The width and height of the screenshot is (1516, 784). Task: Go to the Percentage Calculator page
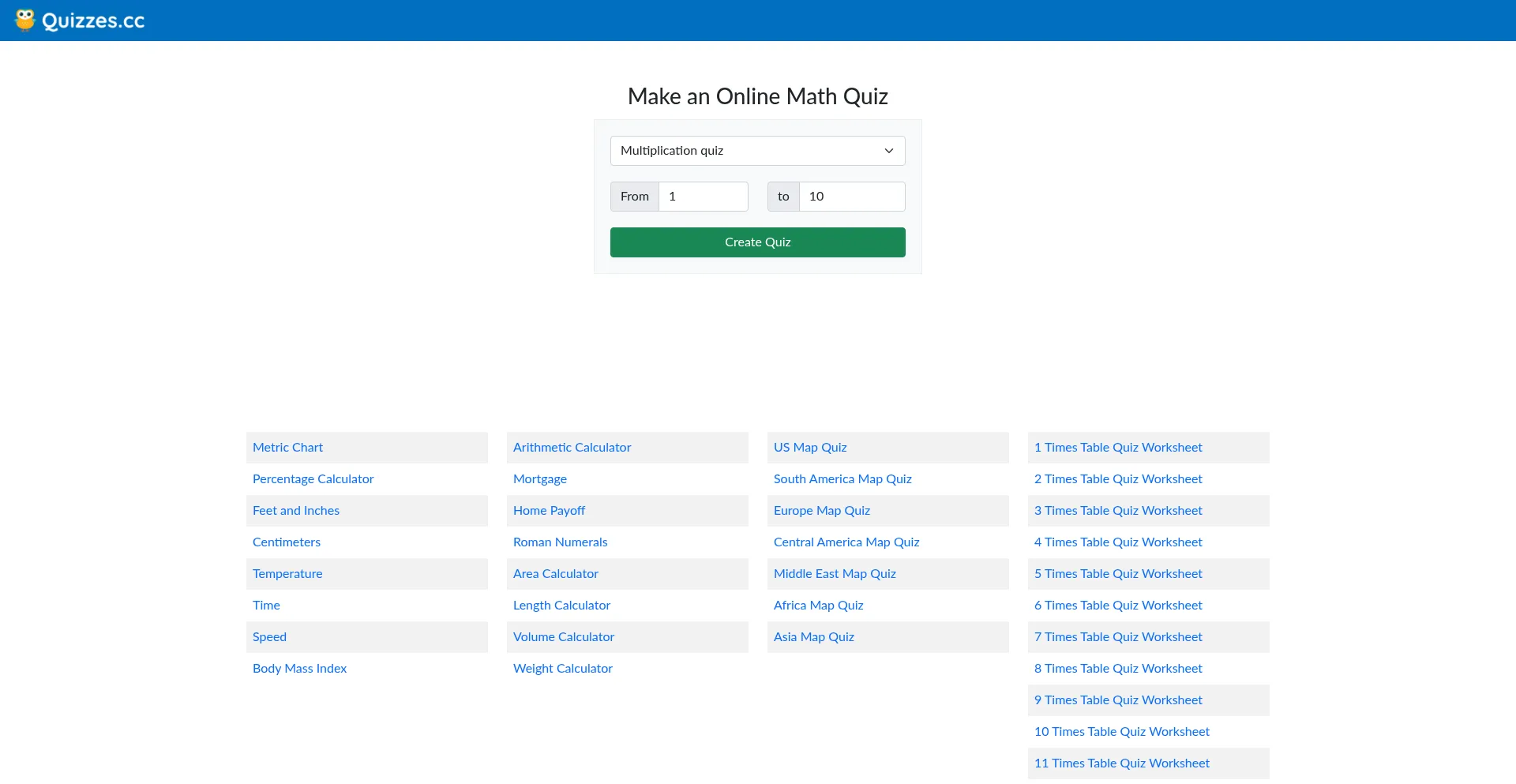313,479
